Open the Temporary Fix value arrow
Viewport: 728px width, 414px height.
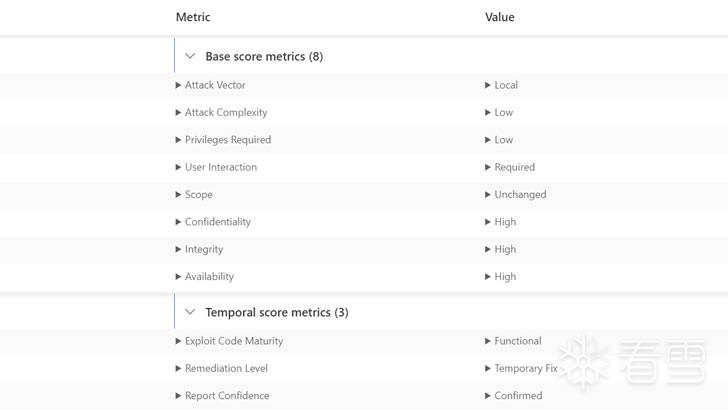click(488, 369)
